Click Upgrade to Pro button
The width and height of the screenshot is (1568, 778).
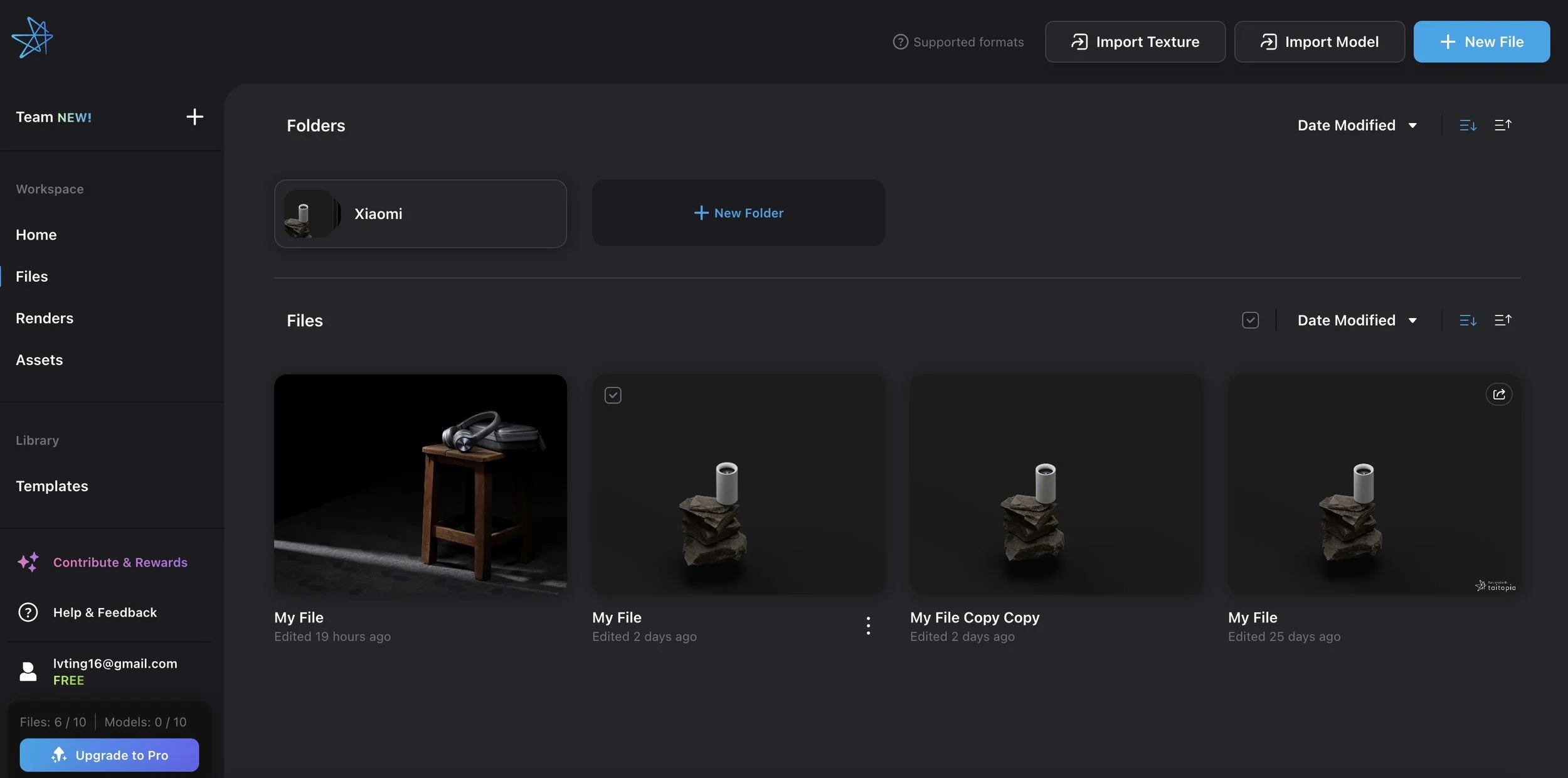point(109,755)
